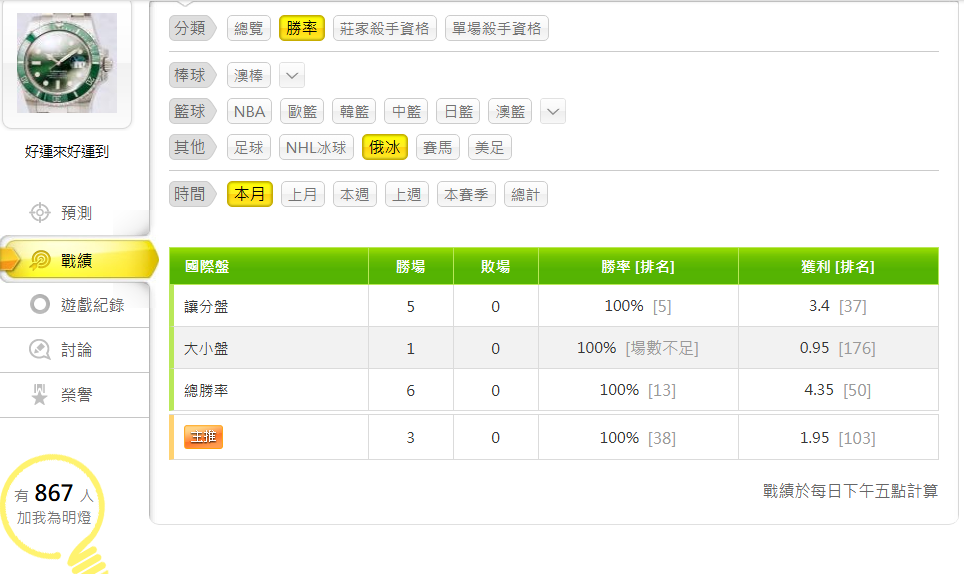The height and width of the screenshot is (574, 964).
Task: Select 足球 under other sports
Action: click(x=248, y=147)
